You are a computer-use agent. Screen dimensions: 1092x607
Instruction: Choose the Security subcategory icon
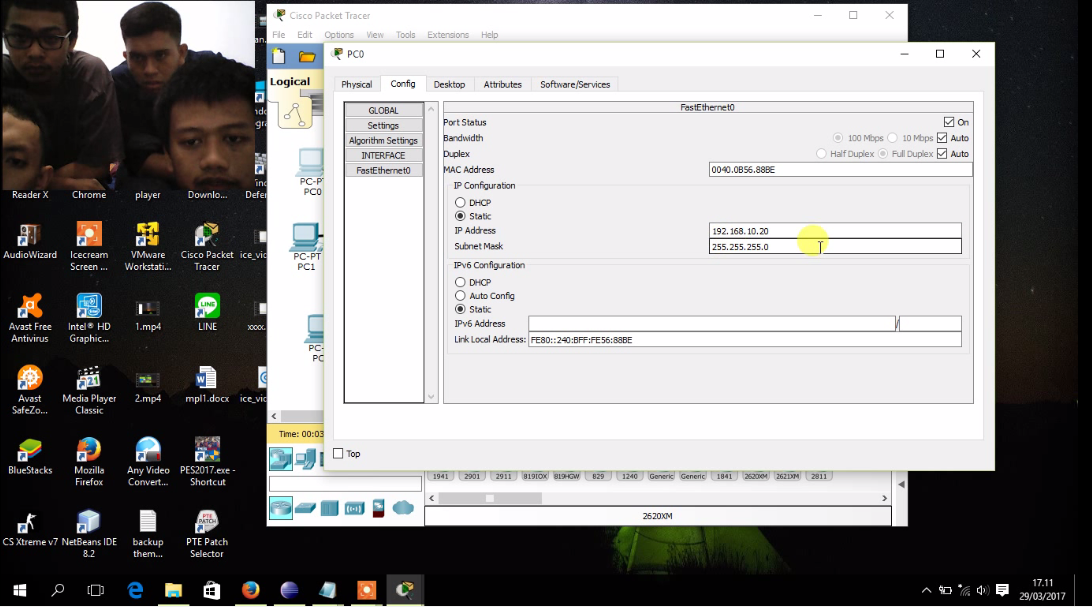tap(378, 508)
